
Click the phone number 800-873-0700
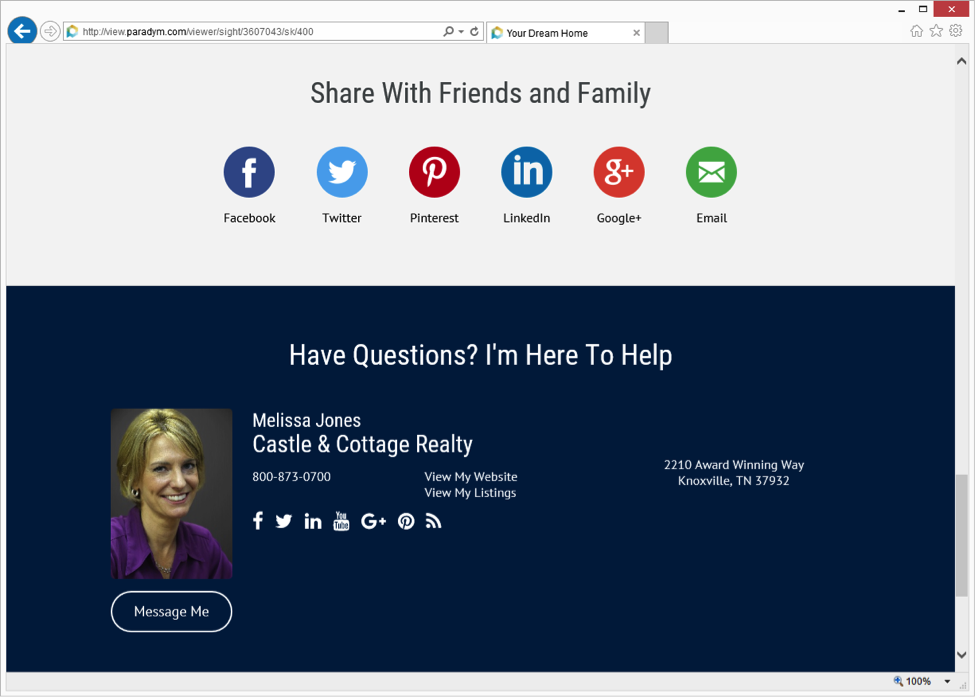pos(292,477)
